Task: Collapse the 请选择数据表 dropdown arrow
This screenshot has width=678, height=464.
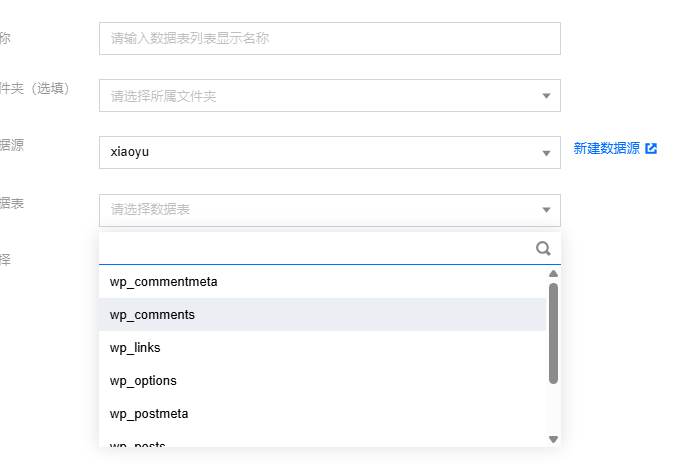Action: coord(546,210)
